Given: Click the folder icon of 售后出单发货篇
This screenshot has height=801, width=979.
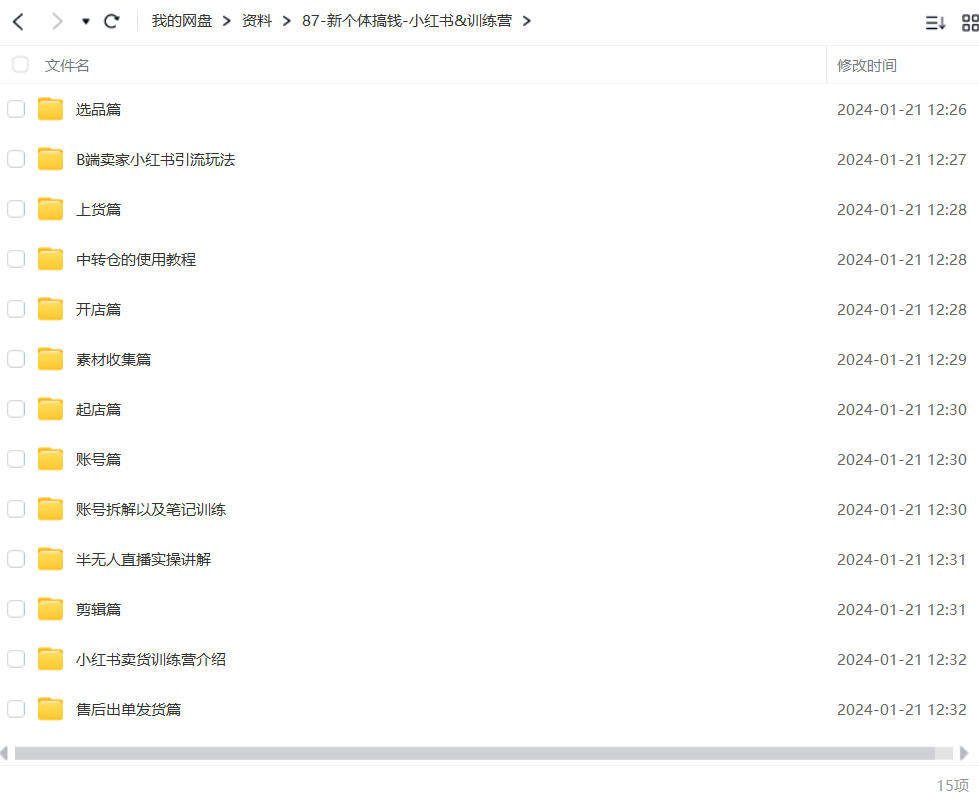Looking at the screenshot, I should [x=50, y=708].
